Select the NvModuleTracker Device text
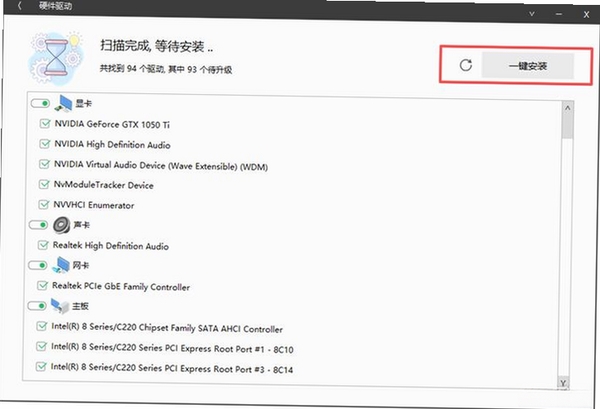This screenshot has height=409, width=600. (x=104, y=185)
